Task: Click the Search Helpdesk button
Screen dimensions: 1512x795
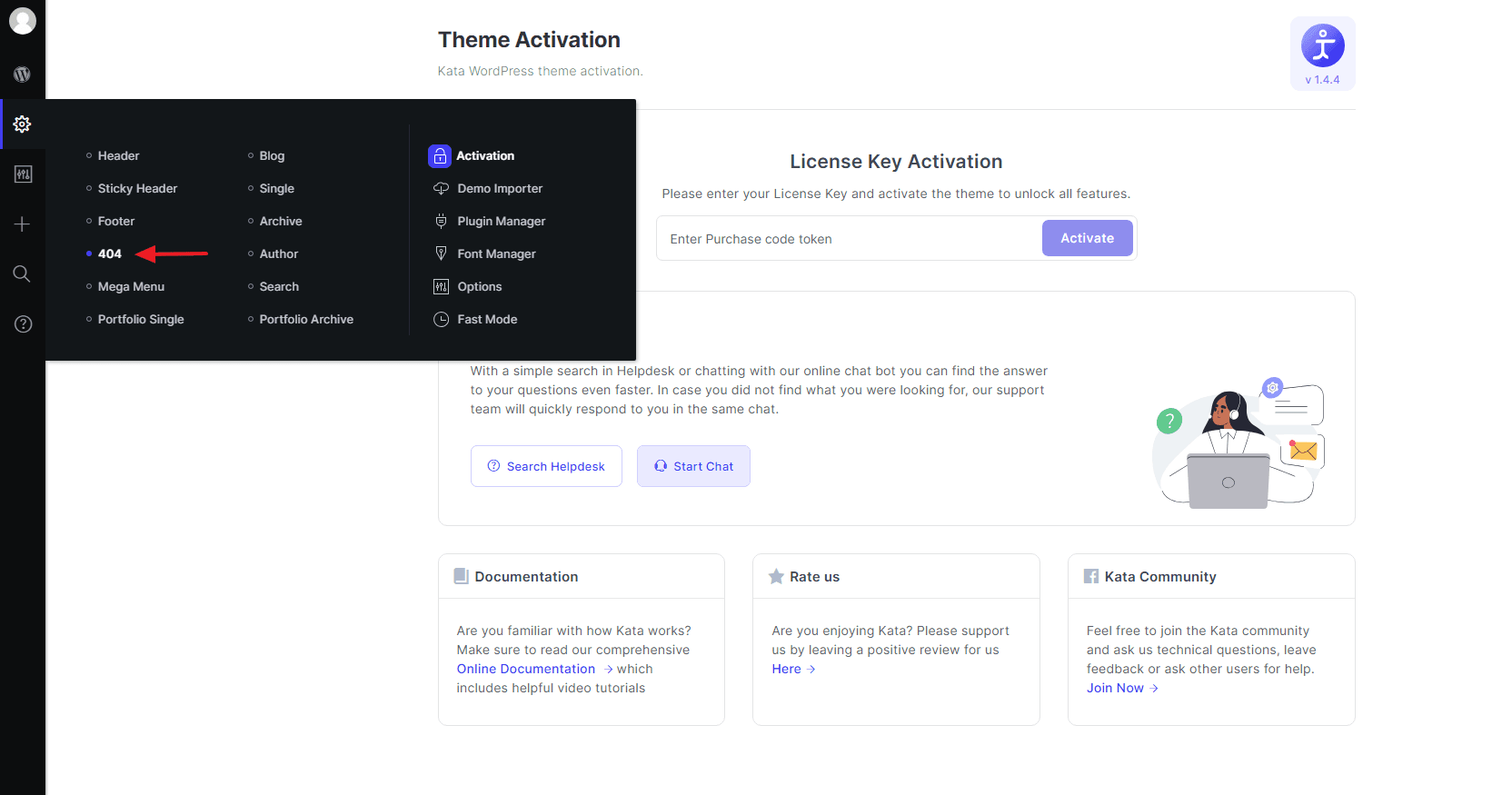Action: point(546,466)
